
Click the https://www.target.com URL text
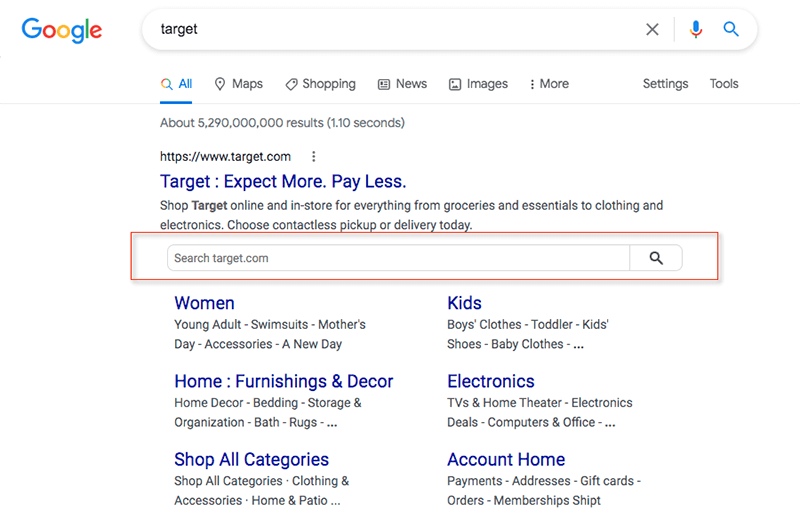tap(226, 157)
